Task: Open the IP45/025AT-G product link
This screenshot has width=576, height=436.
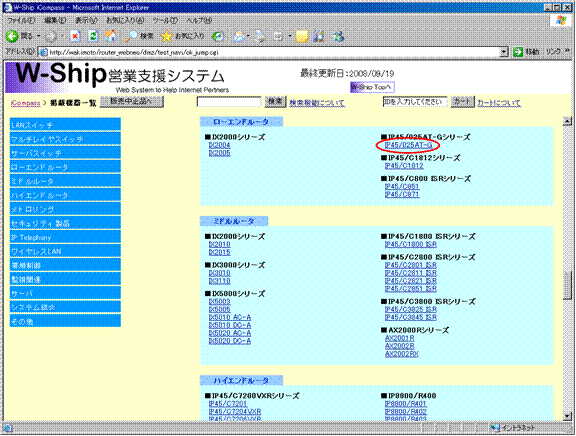Action: point(408,145)
